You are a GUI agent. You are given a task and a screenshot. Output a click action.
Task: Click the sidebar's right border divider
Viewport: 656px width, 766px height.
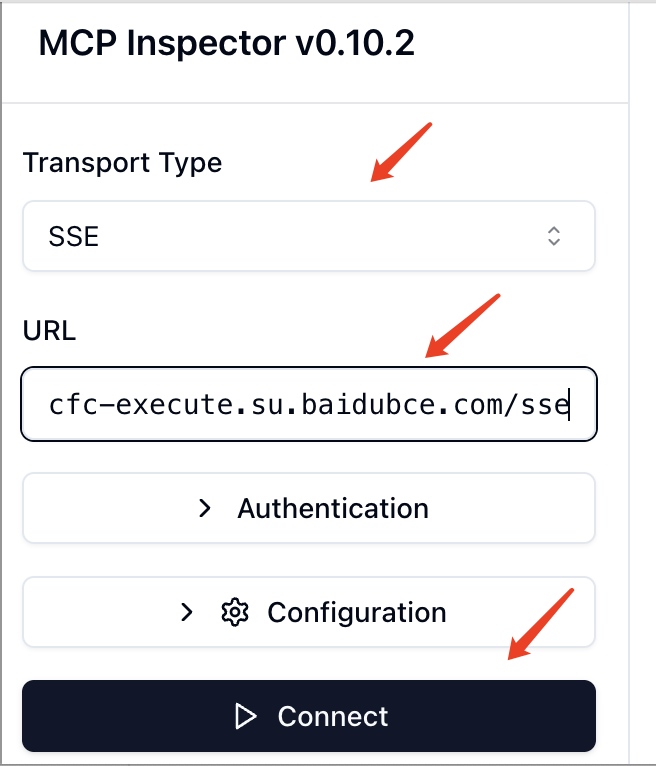coord(629,400)
